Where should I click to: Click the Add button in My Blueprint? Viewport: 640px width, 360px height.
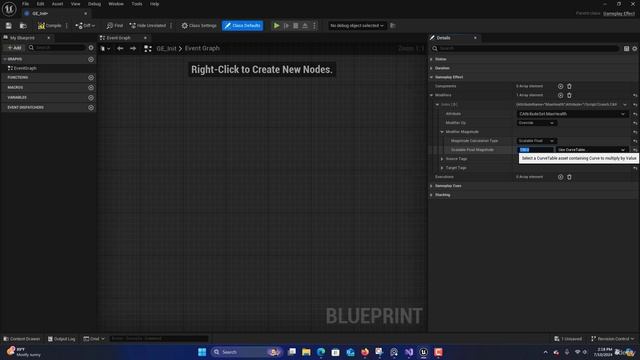[14, 48]
